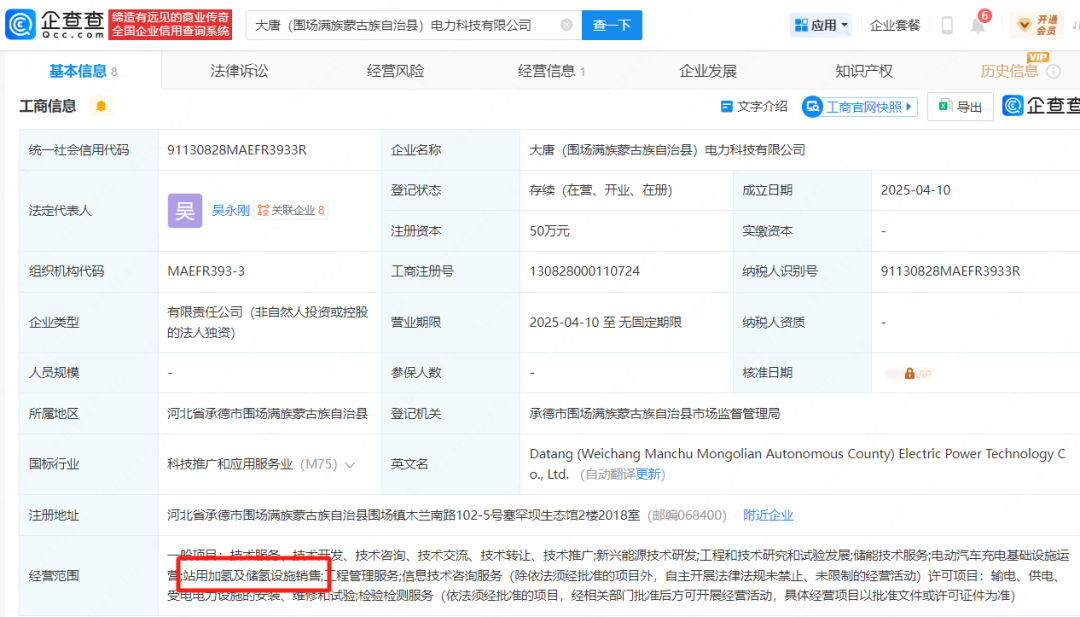Viewport: 1080px width, 617px height.
Task: Click the 导出 export button
Action: click(960, 107)
